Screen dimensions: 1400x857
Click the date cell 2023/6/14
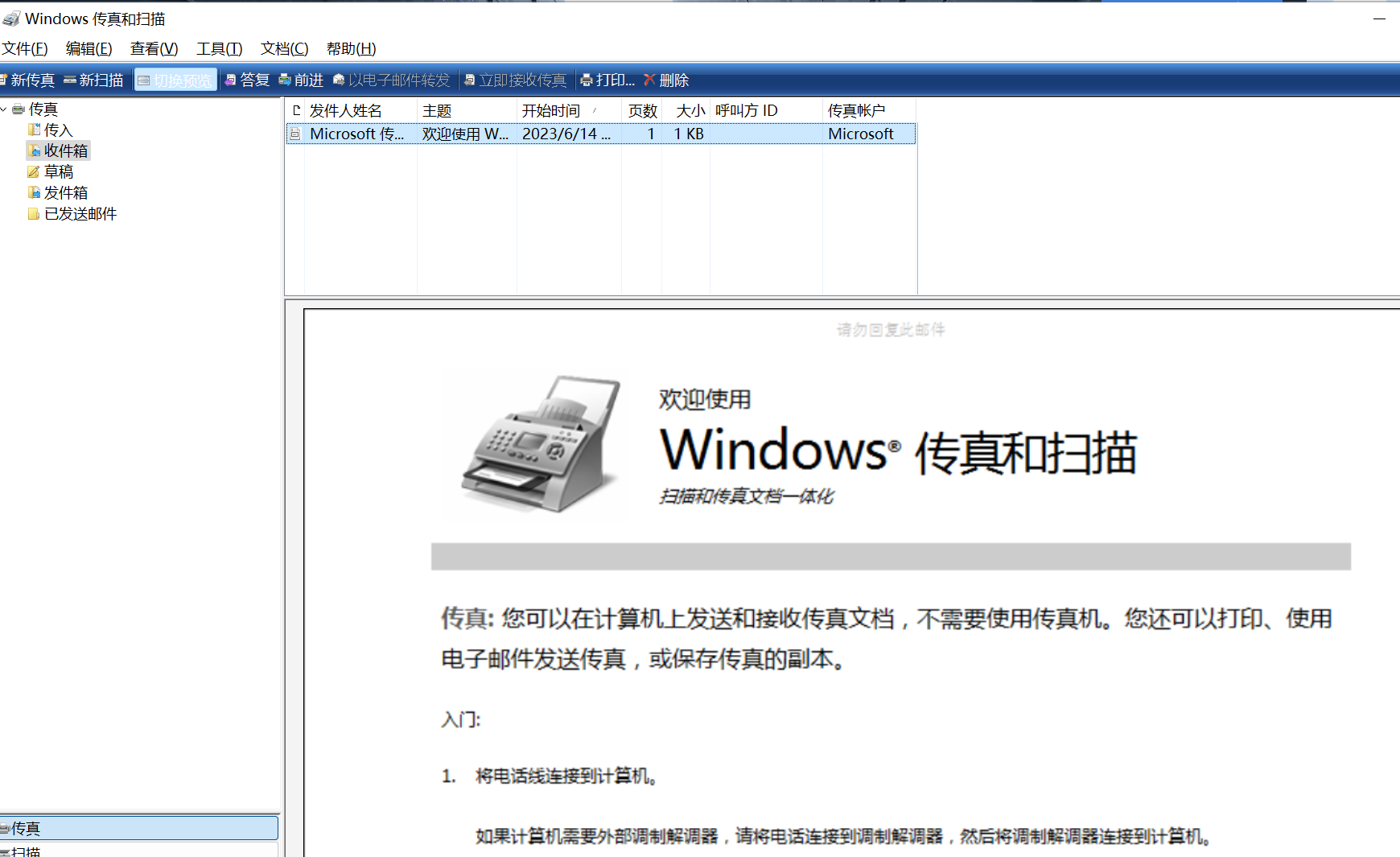566,134
